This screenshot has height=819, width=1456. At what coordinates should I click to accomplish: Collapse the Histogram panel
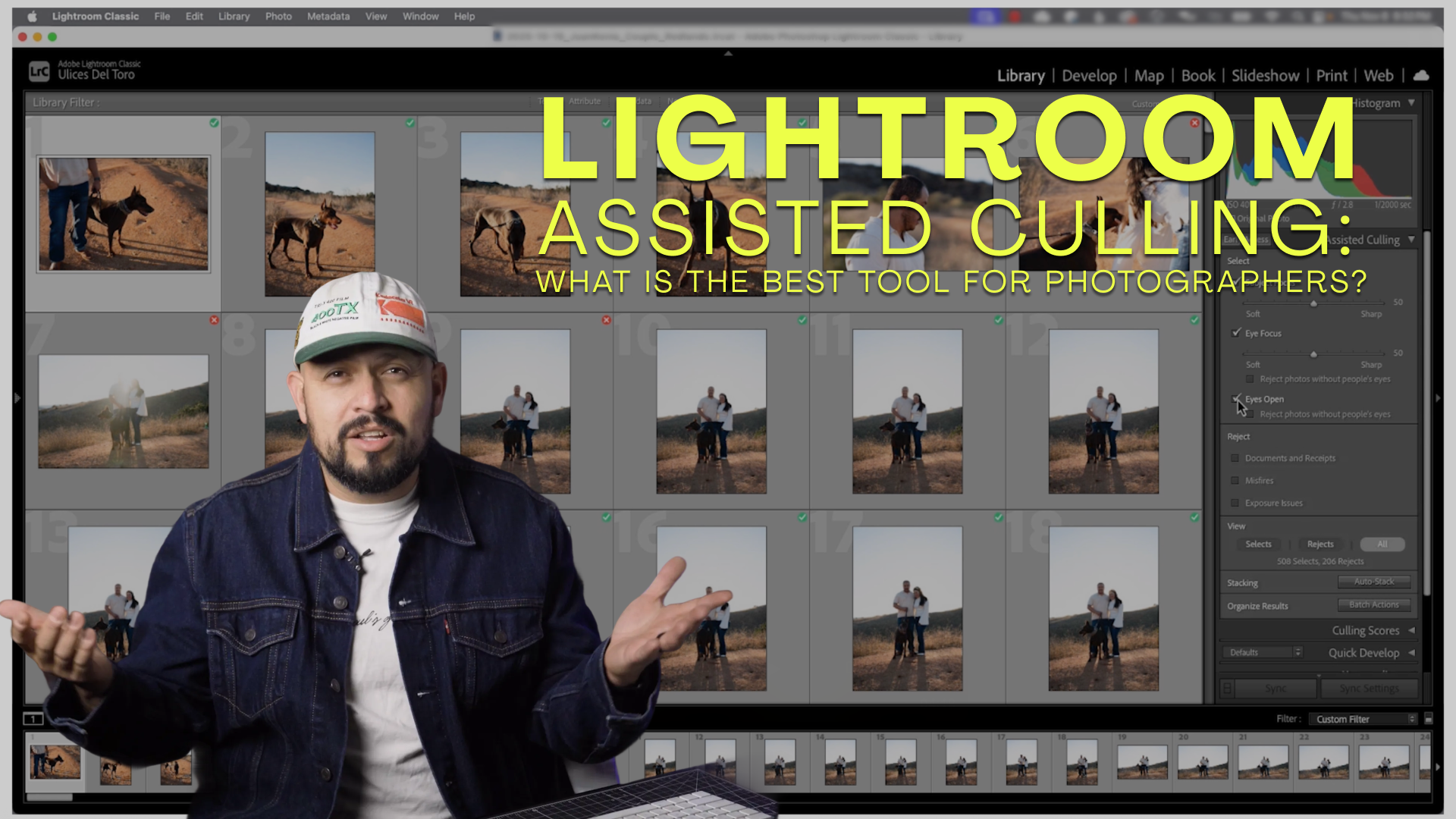click(1411, 102)
